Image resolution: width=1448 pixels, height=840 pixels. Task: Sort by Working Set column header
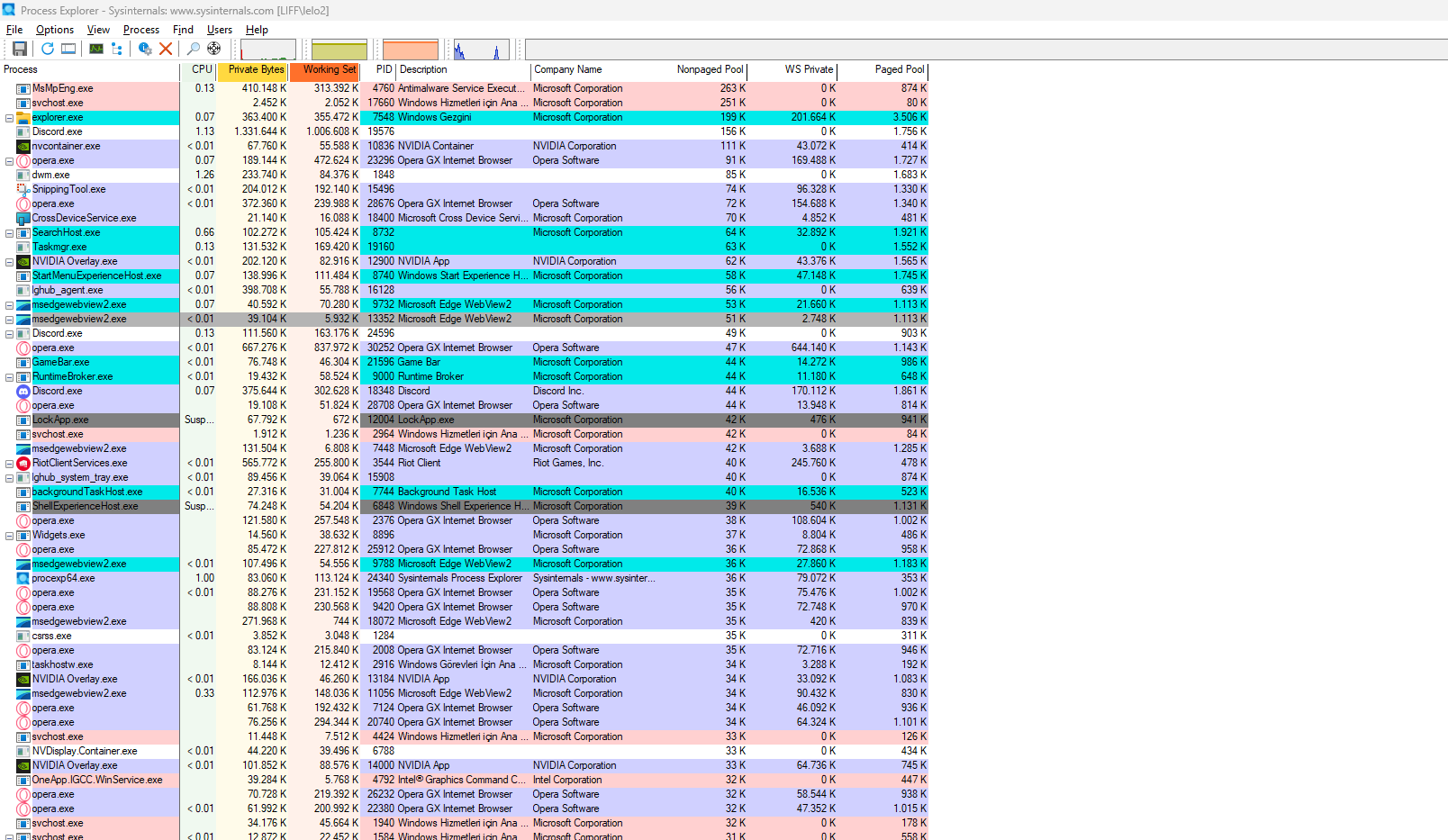tap(324, 69)
